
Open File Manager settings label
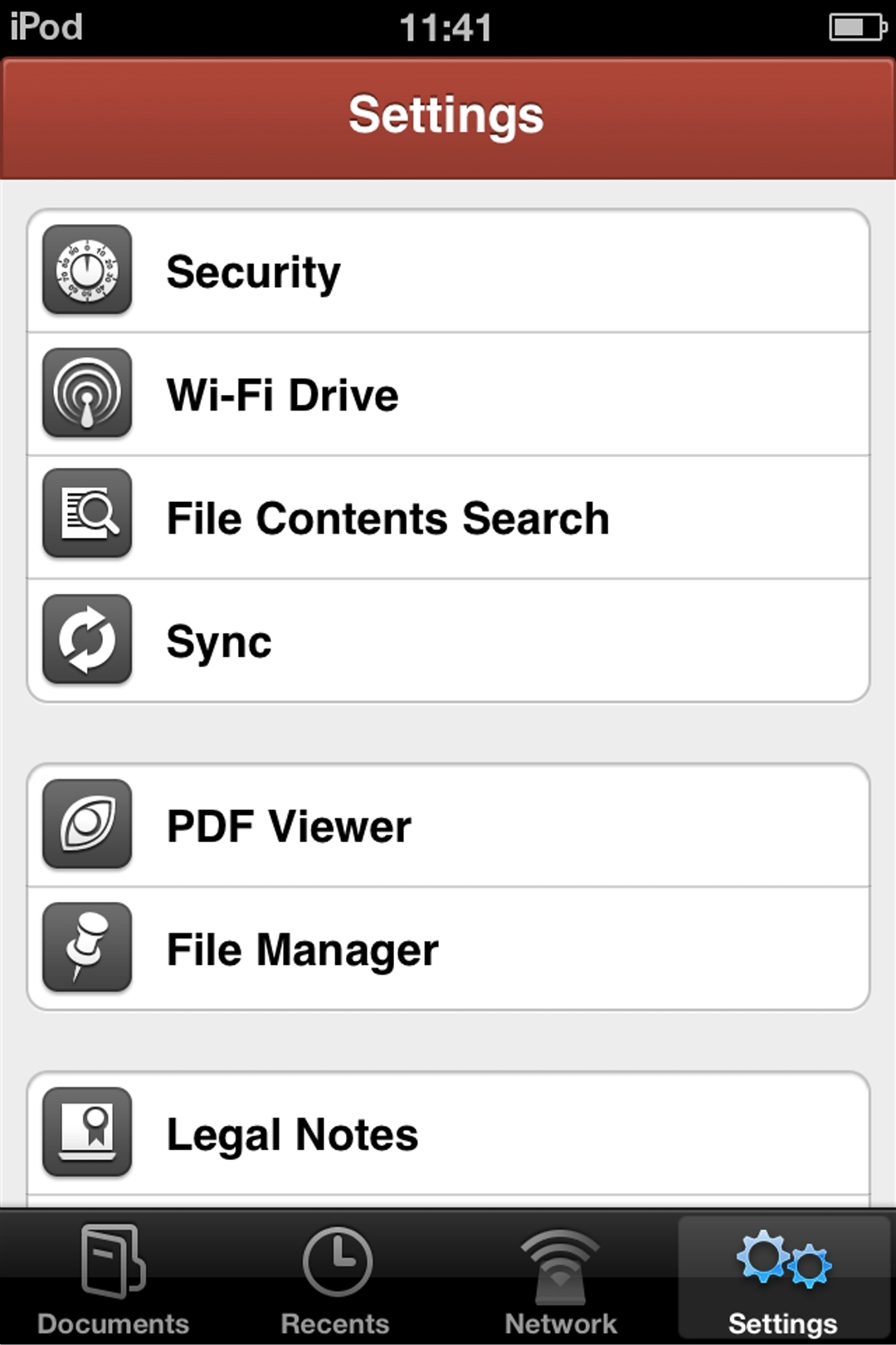302,950
